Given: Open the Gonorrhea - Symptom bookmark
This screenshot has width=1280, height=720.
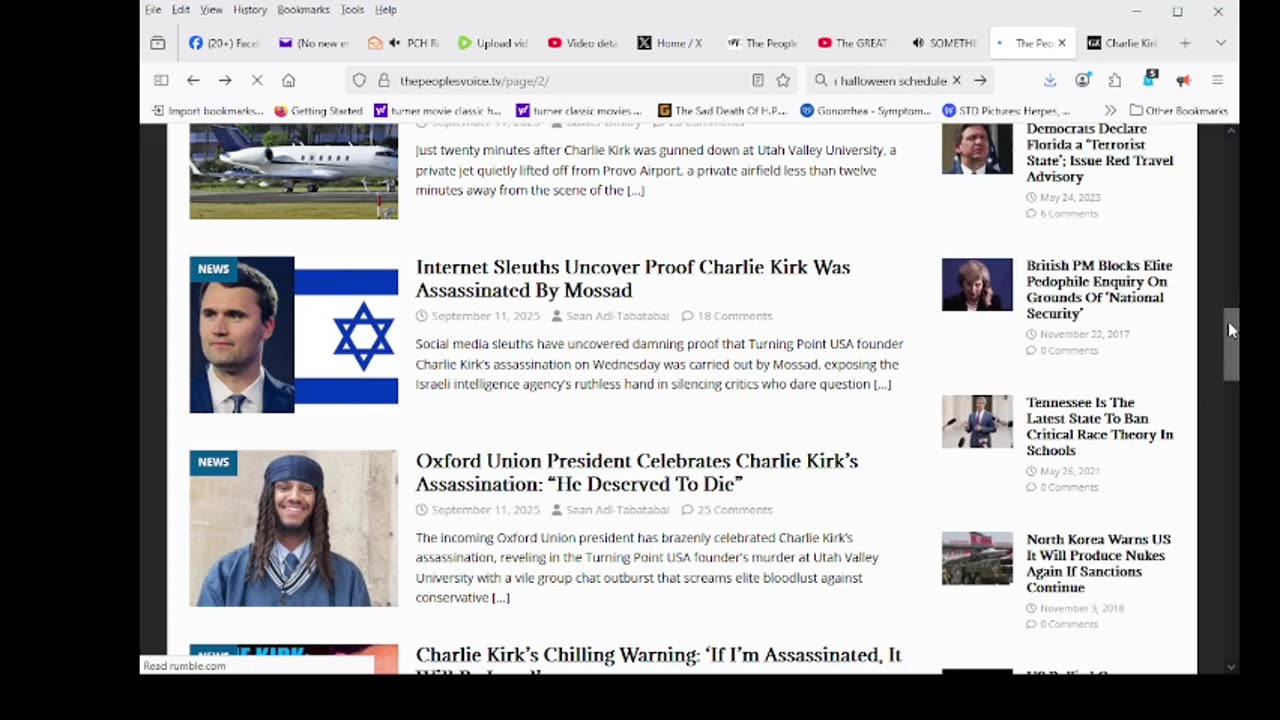Looking at the screenshot, I should click(868, 111).
